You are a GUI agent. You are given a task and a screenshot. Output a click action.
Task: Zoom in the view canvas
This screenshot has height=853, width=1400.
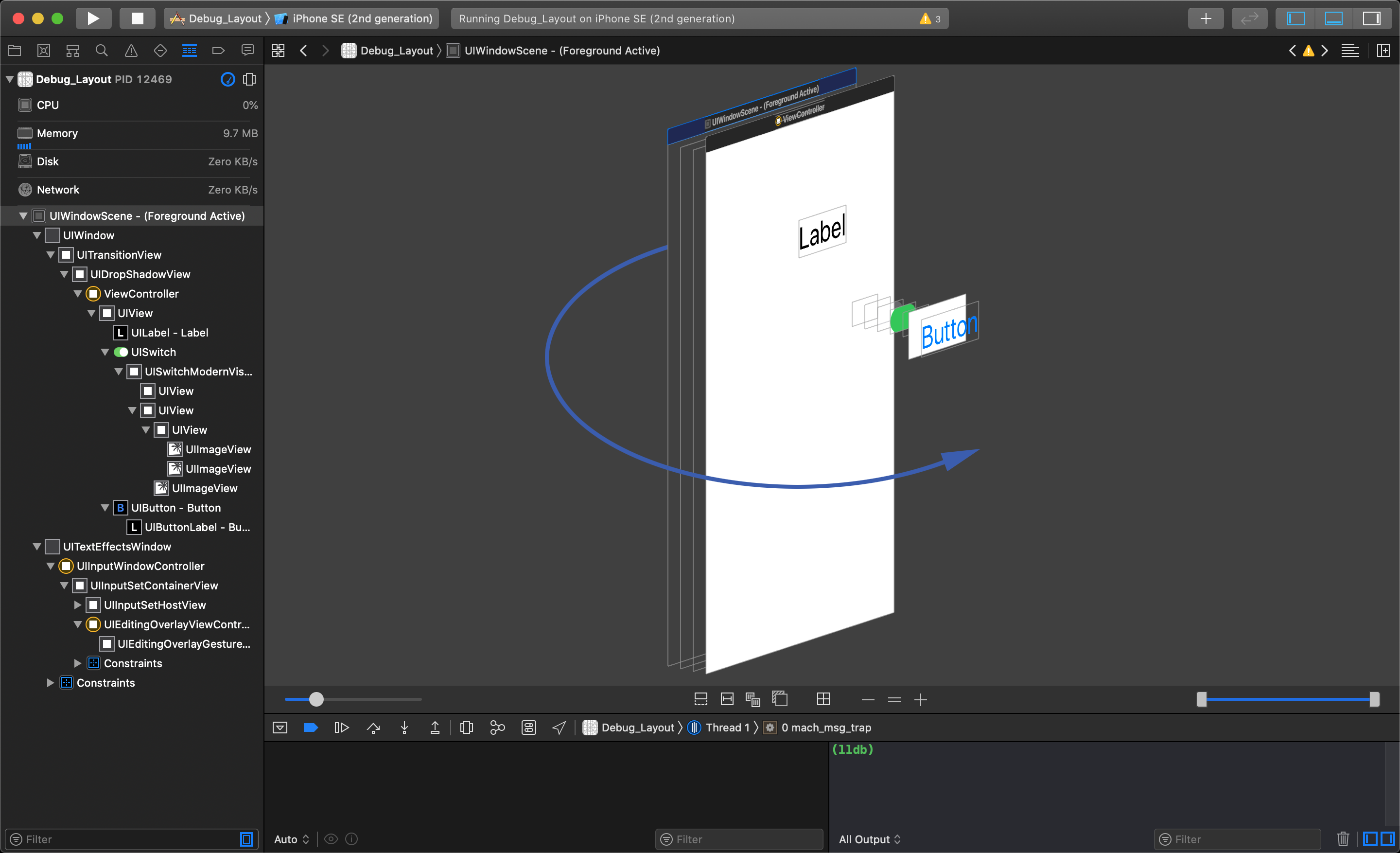pyautogui.click(x=921, y=699)
